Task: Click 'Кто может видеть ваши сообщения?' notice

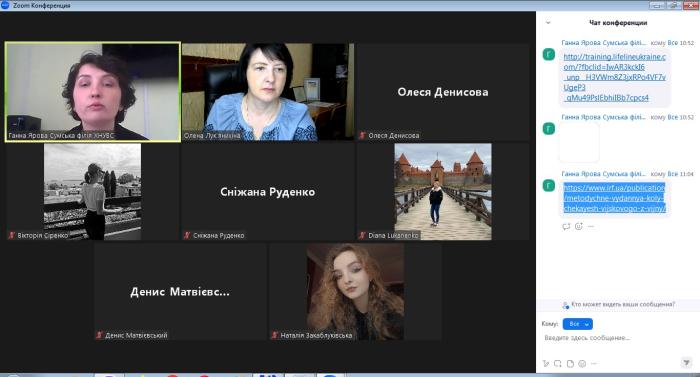Action: [619, 305]
